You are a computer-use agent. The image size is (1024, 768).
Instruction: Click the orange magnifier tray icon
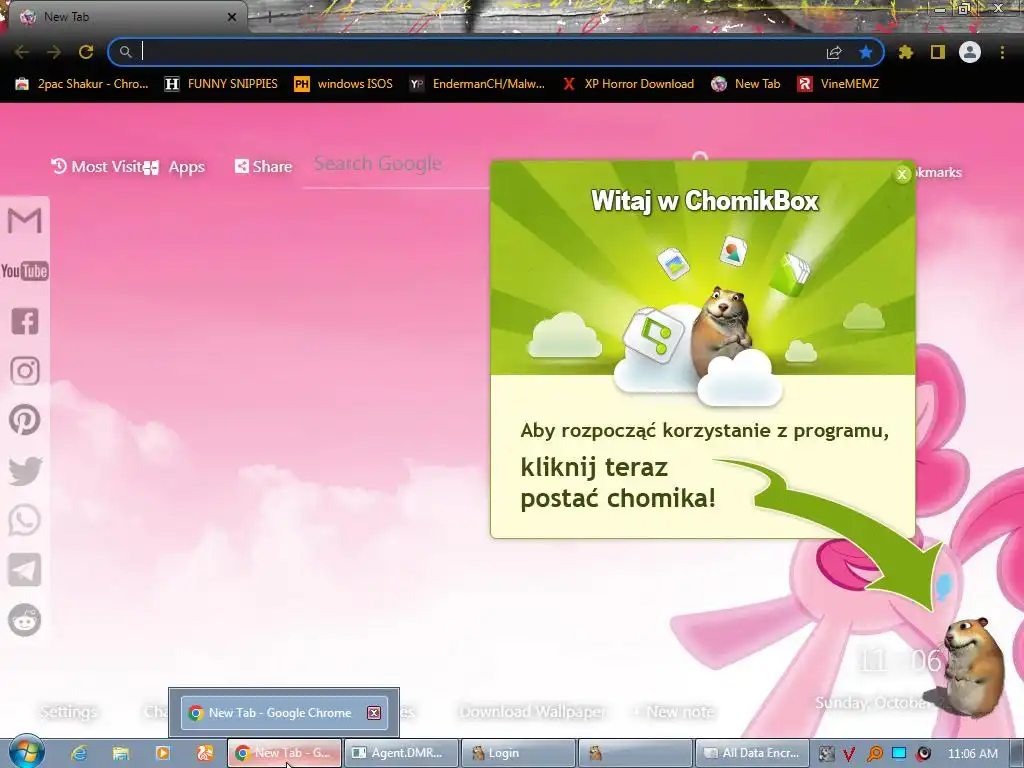point(874,754)
